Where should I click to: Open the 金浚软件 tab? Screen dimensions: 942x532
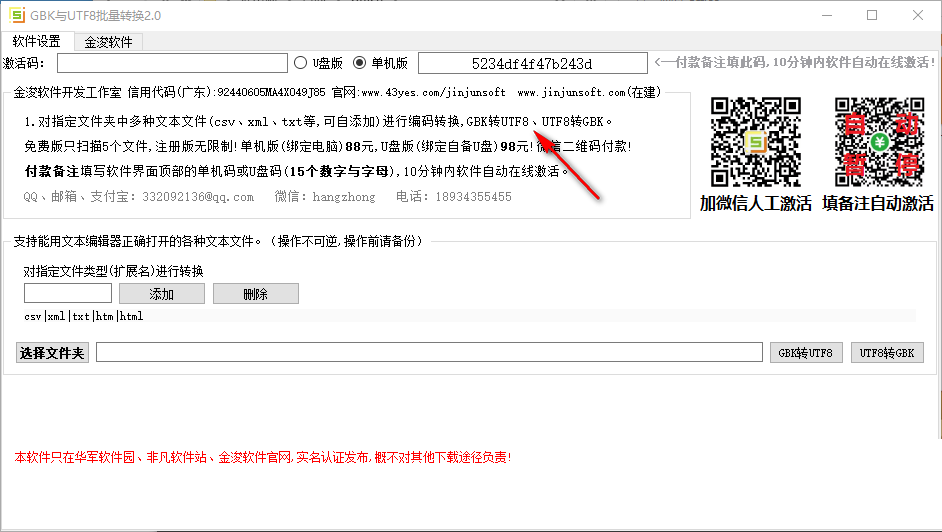(x=108, y=42)
